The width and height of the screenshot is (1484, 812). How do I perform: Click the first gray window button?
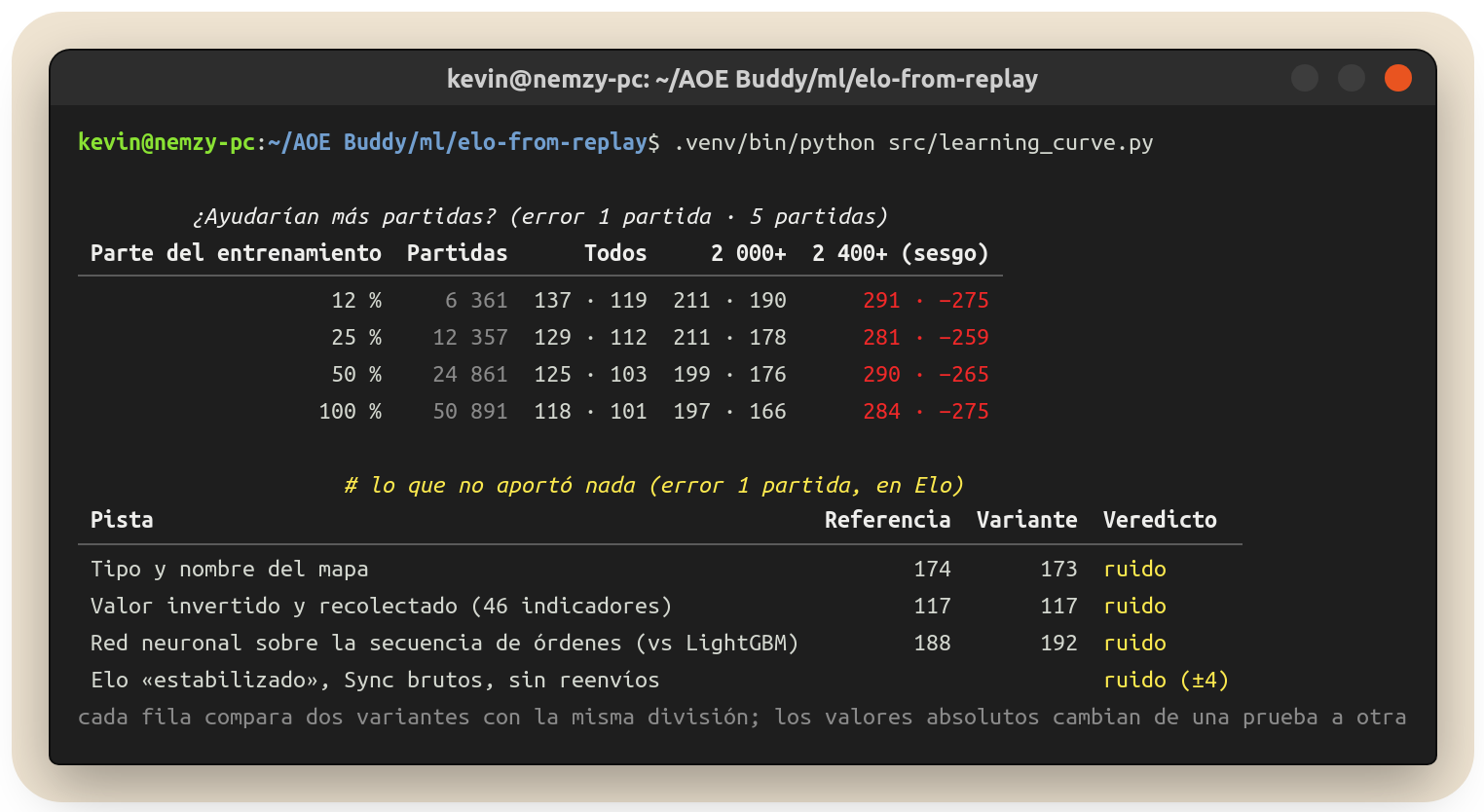tap(1305, 78)
